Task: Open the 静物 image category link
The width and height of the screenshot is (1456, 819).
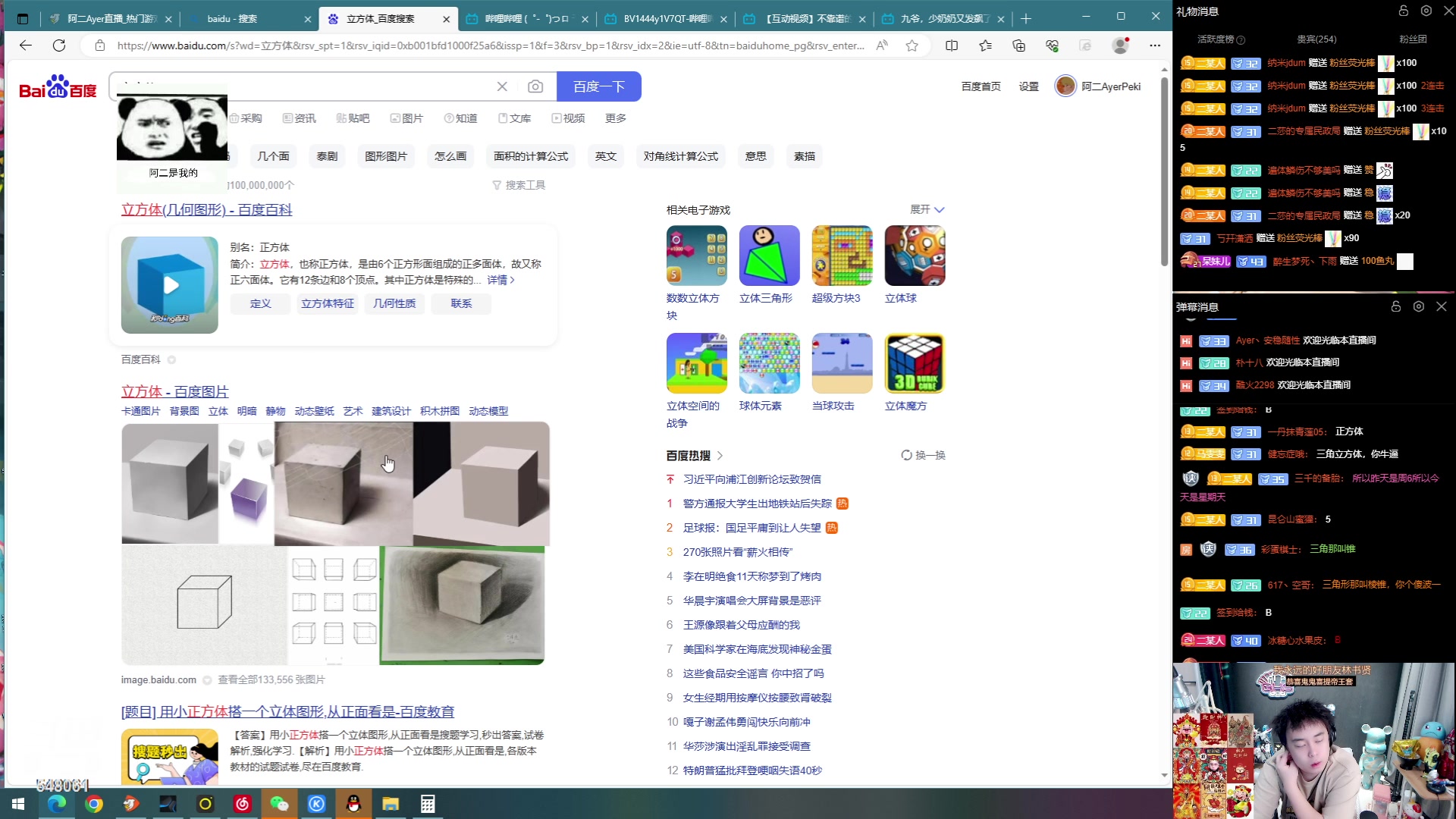Action: click(275, 411)
